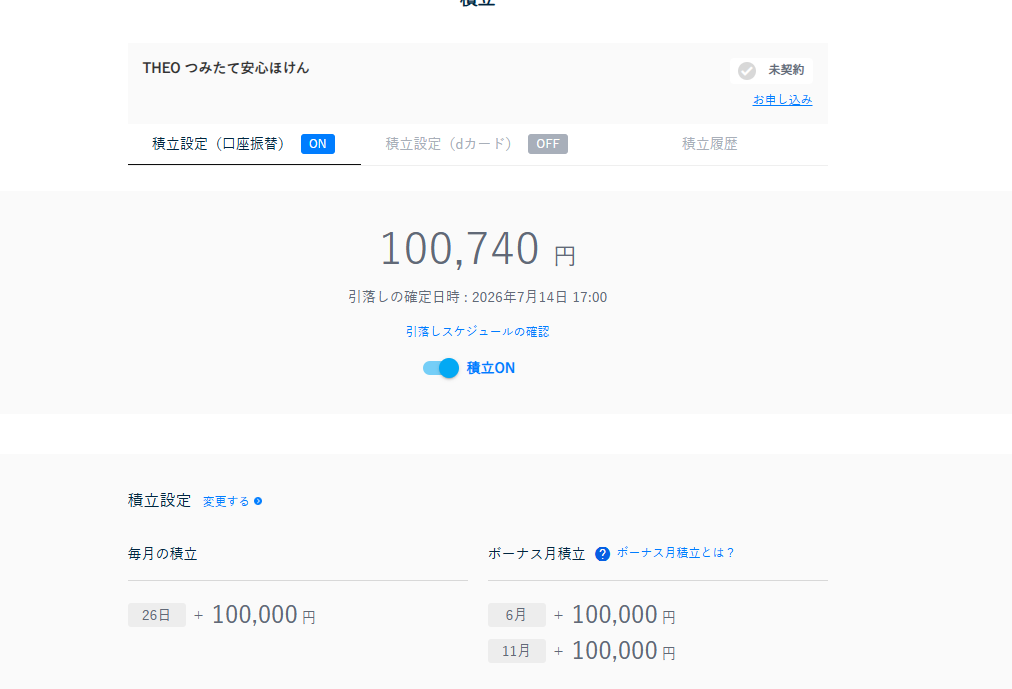Click the 未契約 status label
The height and width of the screenshot is (689, 1012).
(786, 70)
